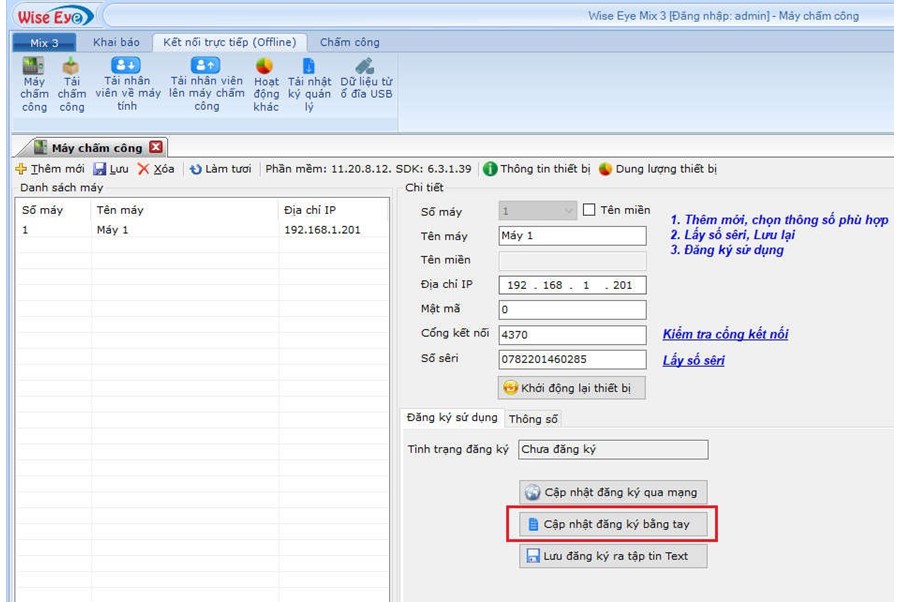The height and width of the screenshot is (602, 900).
Task: Click Khởi động lại thiết bị button
Action: tap(572, 388)
